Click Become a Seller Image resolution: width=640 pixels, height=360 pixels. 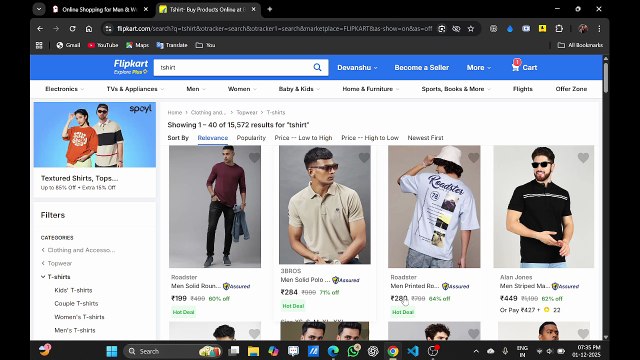tap(422, 68)
